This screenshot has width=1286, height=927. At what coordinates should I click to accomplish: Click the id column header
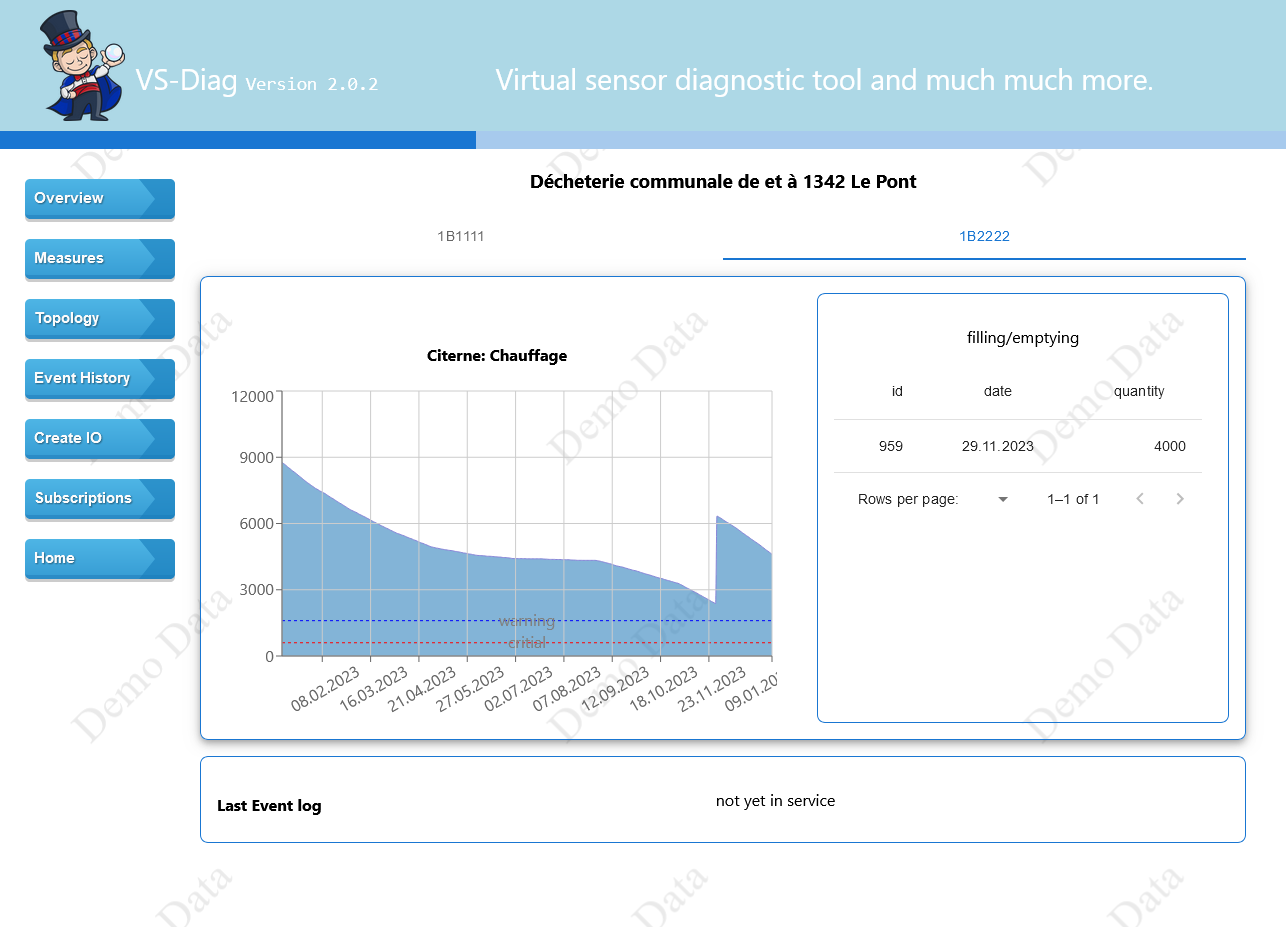[x=897, y=392]
